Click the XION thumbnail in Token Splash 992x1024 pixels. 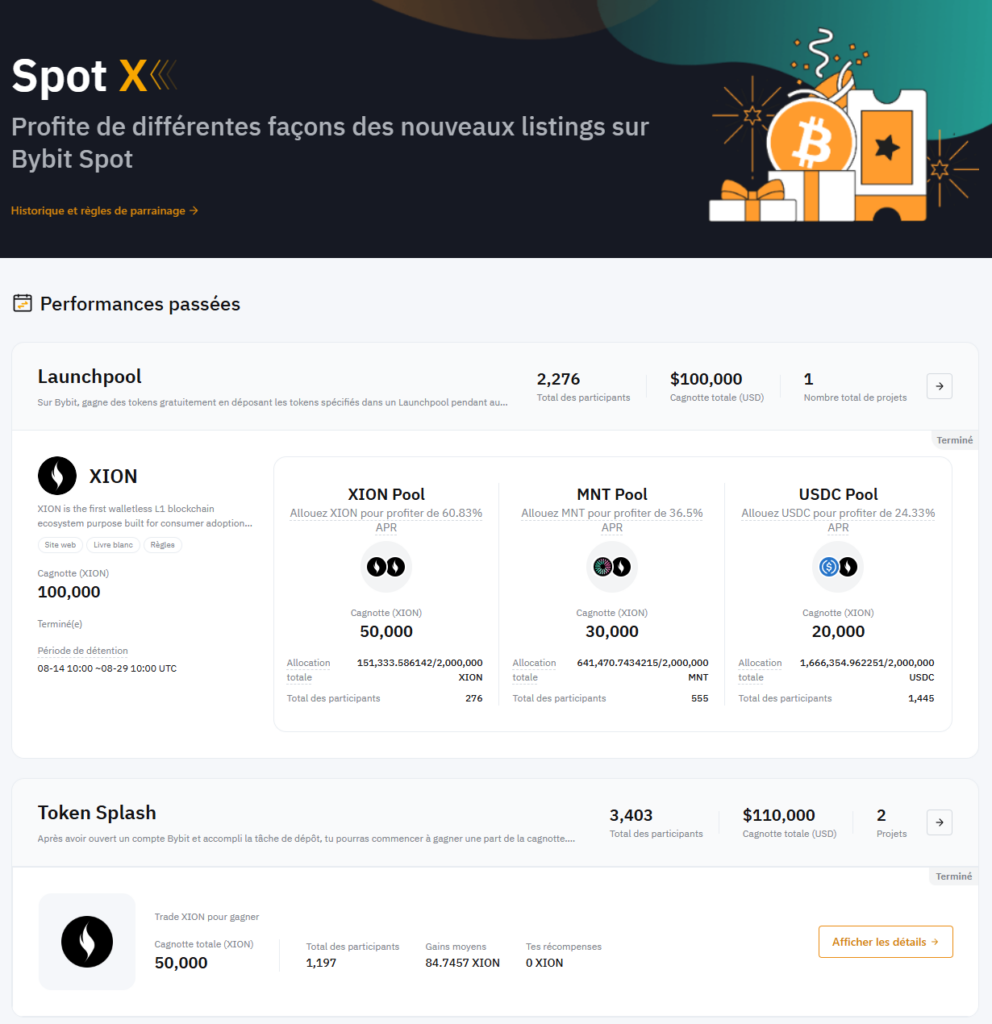[87, 941]
